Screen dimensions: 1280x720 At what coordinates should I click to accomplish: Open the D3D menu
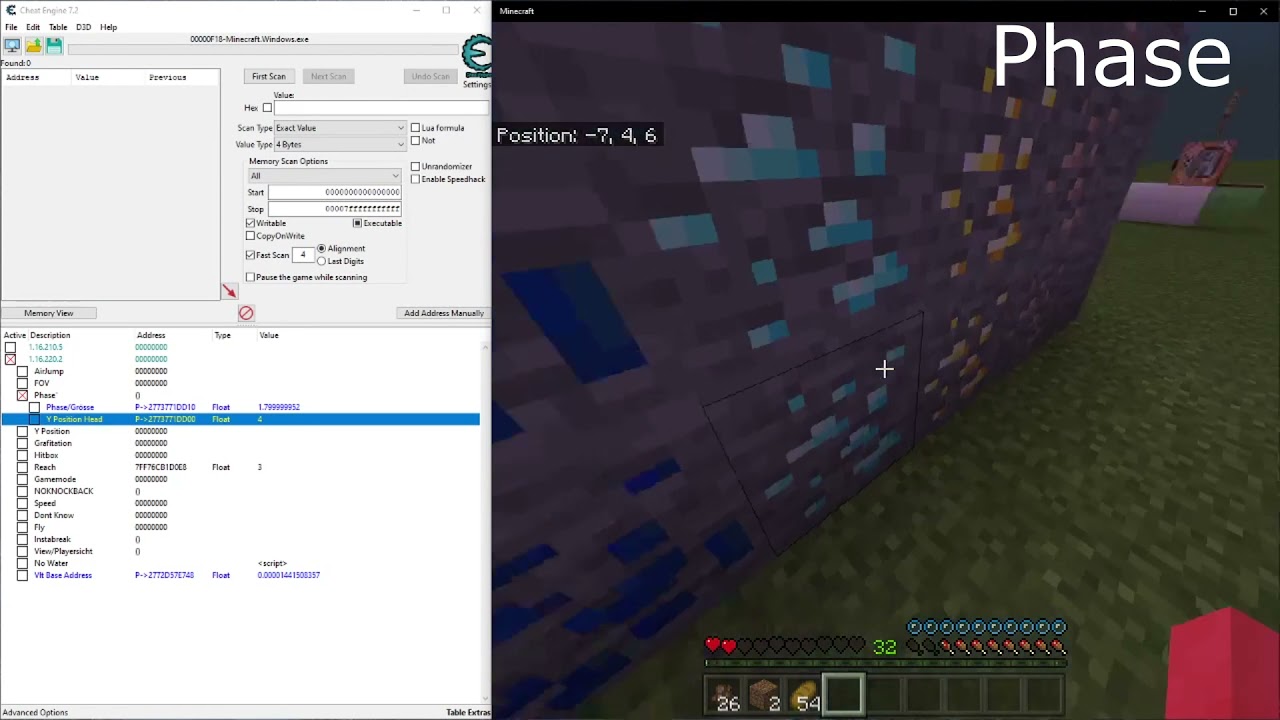pos(83,27)
